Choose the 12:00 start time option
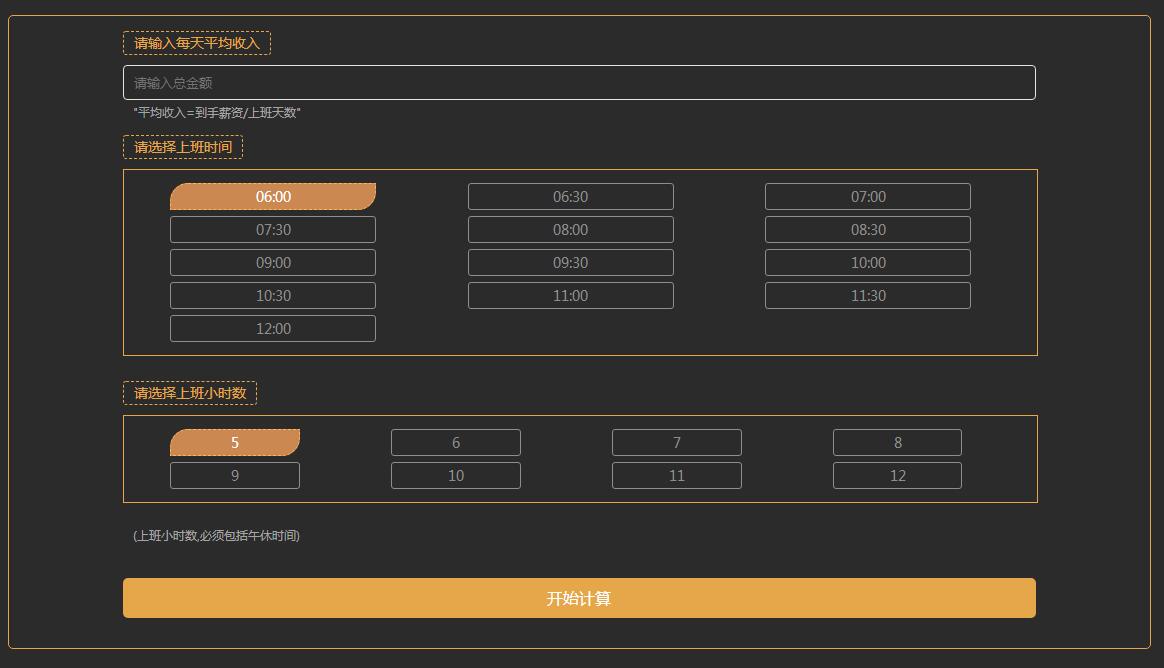 coord(273,329)
